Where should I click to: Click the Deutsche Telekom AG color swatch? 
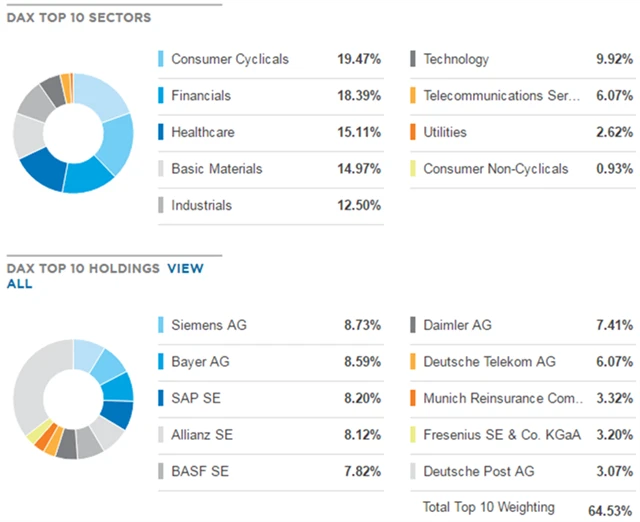413,362
